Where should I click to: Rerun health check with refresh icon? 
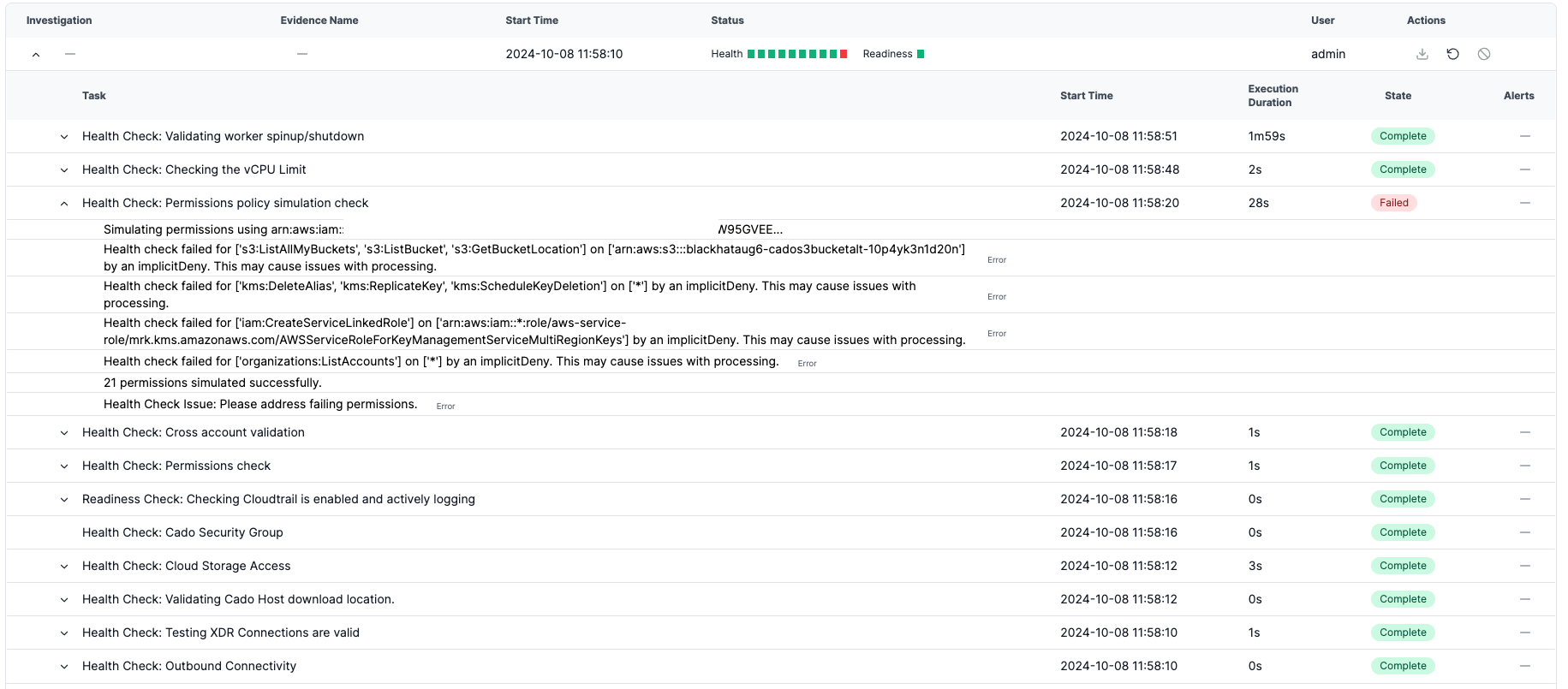point(1452,54)
